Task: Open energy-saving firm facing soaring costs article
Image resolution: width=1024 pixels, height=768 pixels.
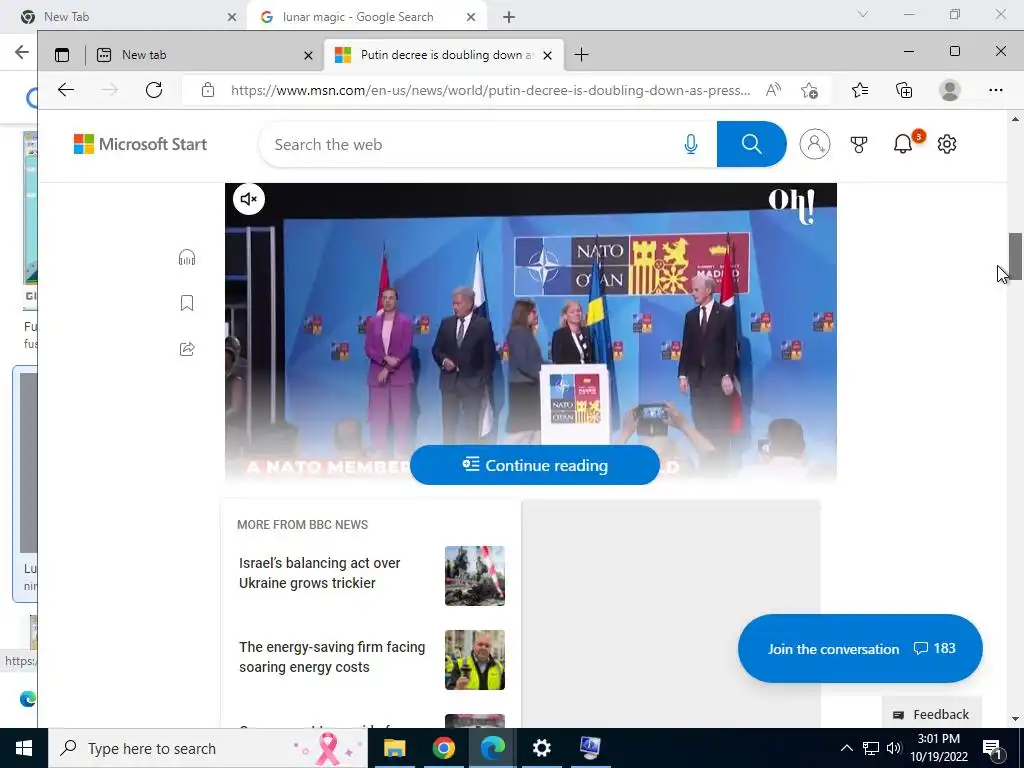Action: point(332,657)
